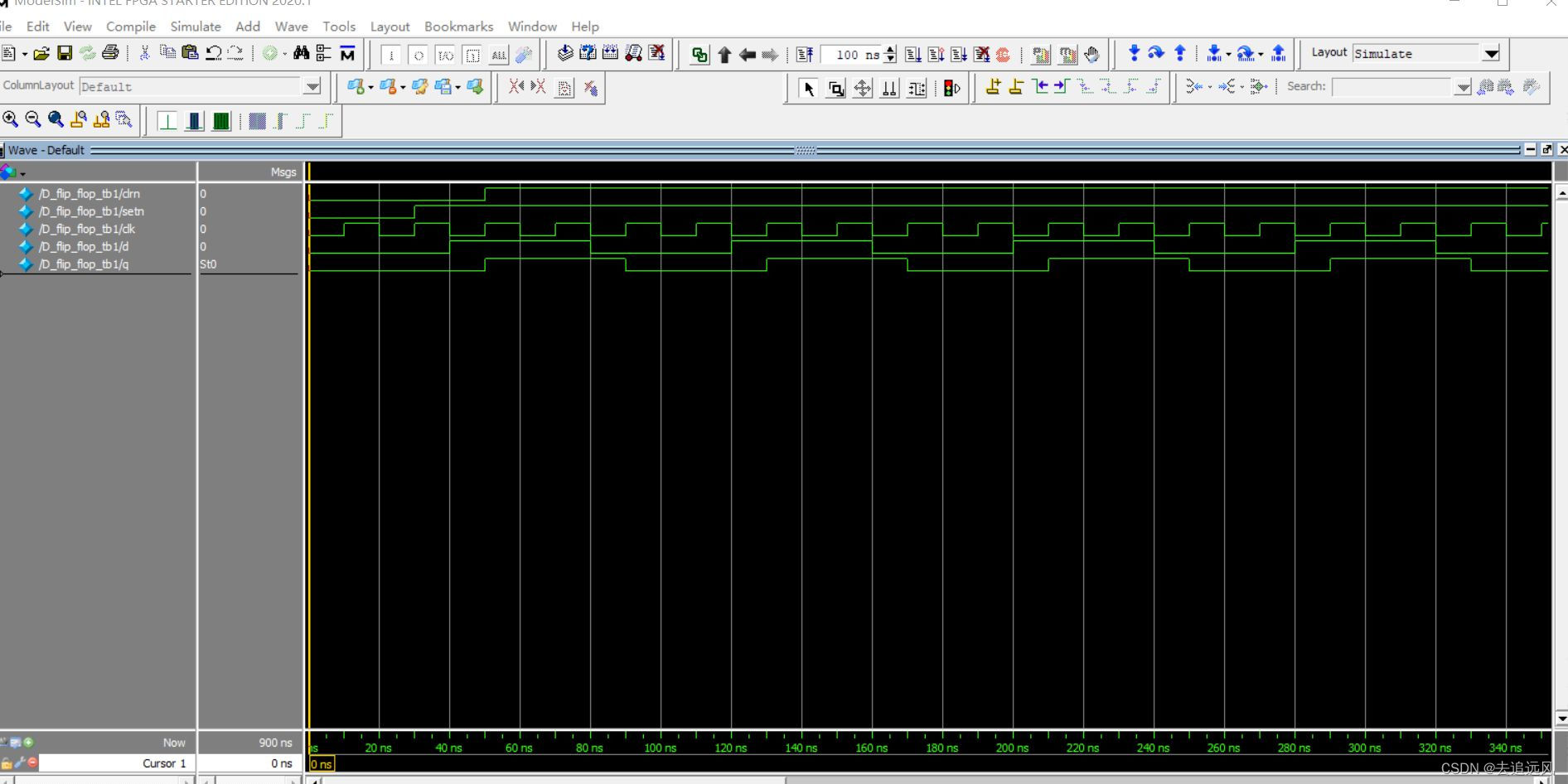Screen dimensions: 1568x784
Task: Activate the Zoom mode box tool
Action: pyautogui.click(x=836, y=88)
